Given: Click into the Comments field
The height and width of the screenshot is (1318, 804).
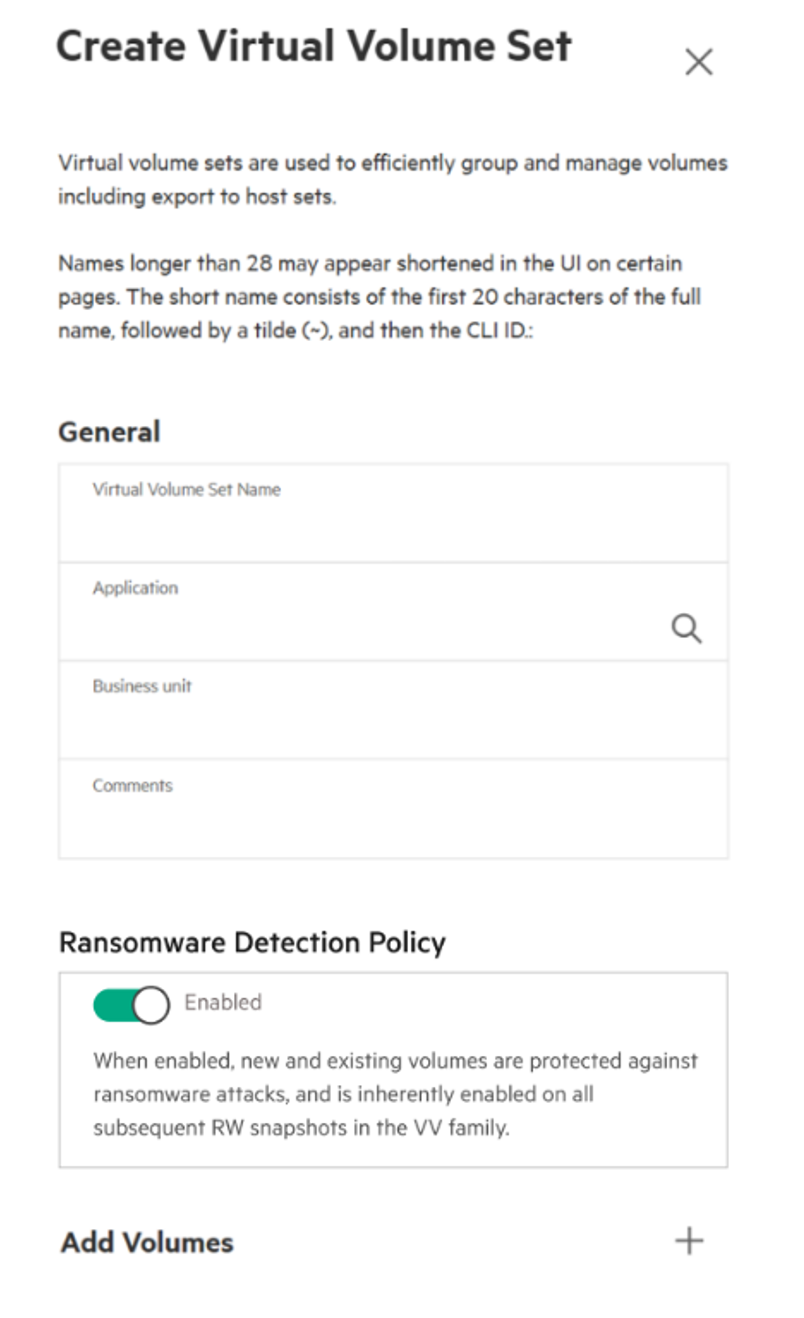Looking at the screenshot, I should [x=393, y=808].
